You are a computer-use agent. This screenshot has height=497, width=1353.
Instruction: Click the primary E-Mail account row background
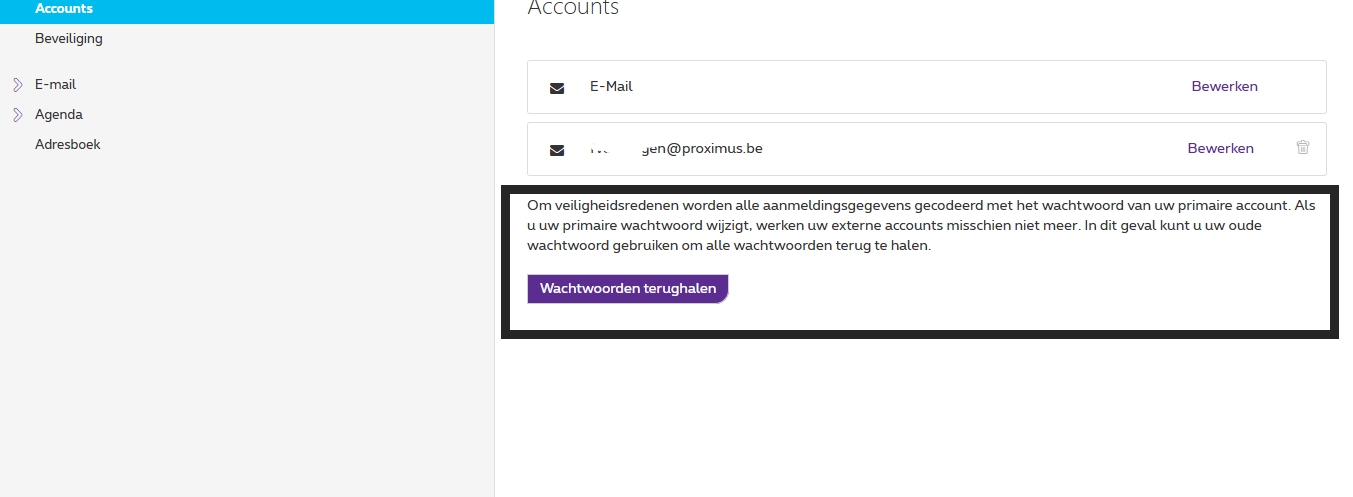pyautogui.click(x=900, y=87)
